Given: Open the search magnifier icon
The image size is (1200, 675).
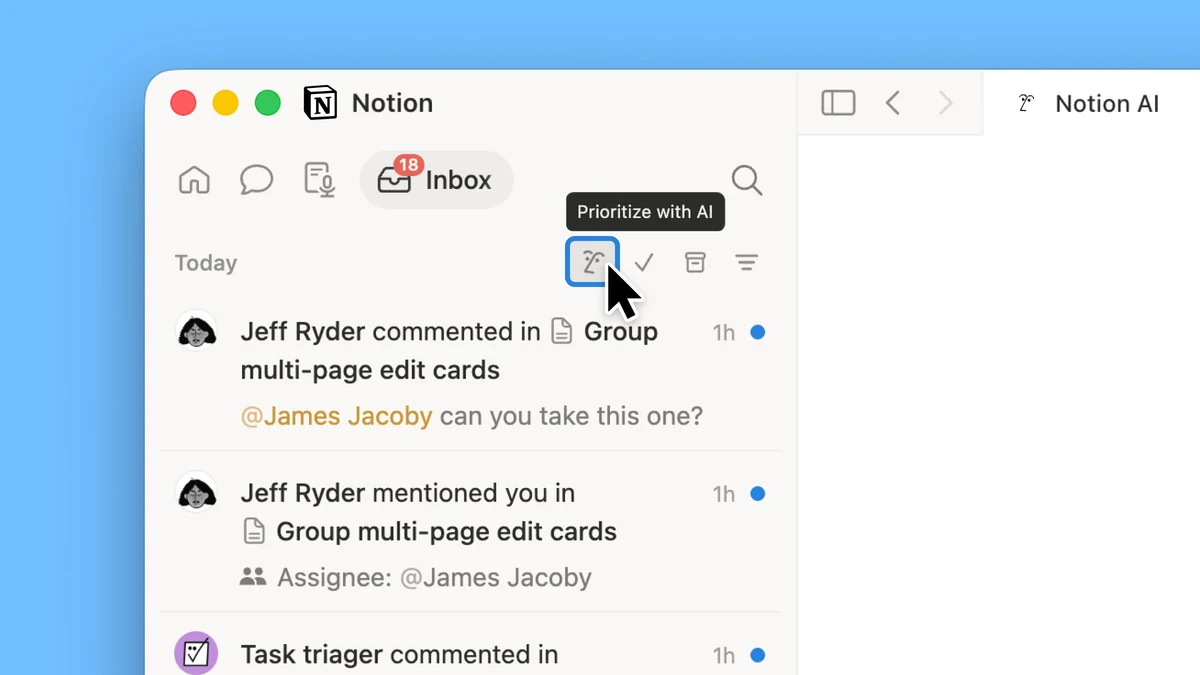Looking at the screenshot, I should (x=747, y=180).
